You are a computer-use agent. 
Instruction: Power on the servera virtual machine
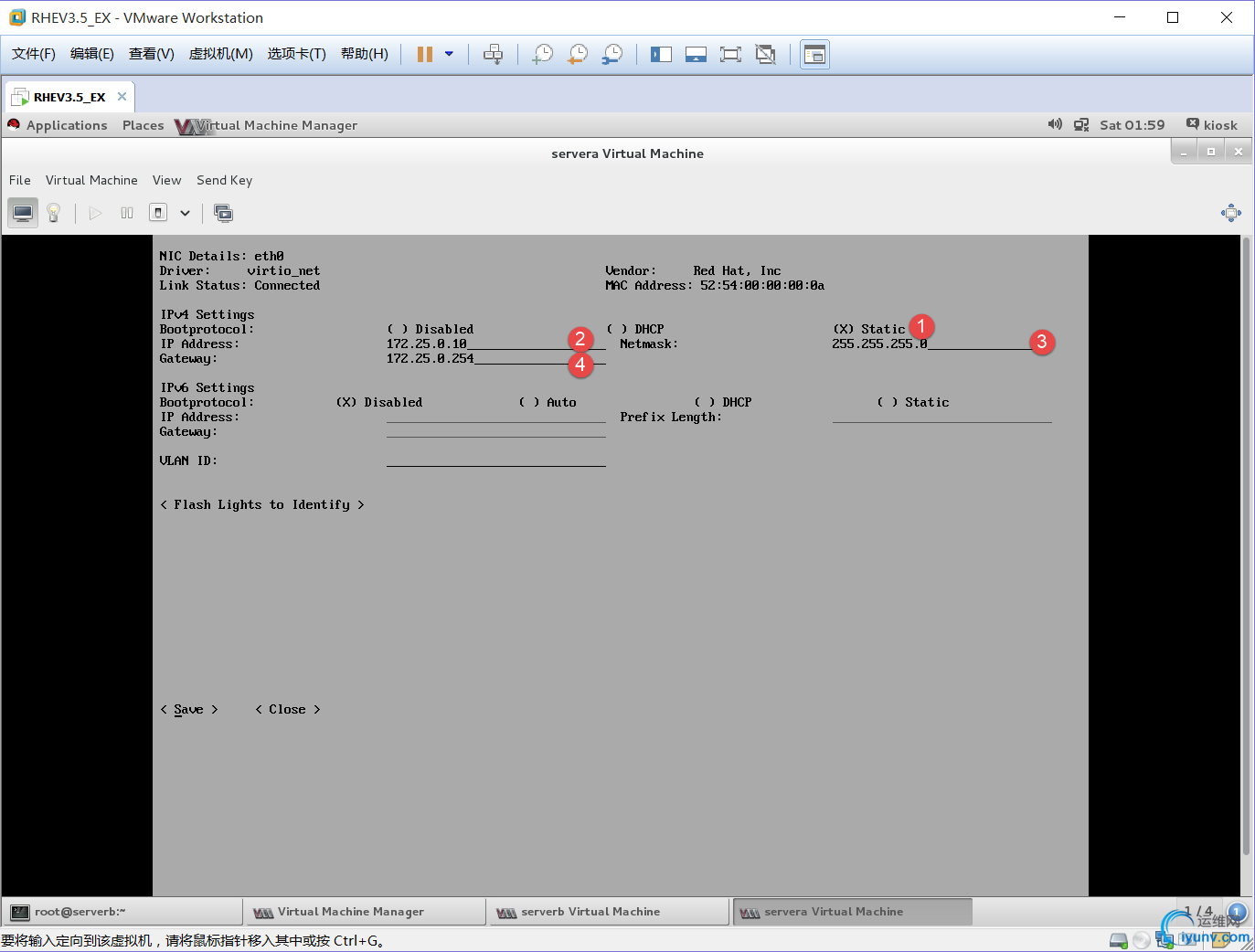click(95, 213)
